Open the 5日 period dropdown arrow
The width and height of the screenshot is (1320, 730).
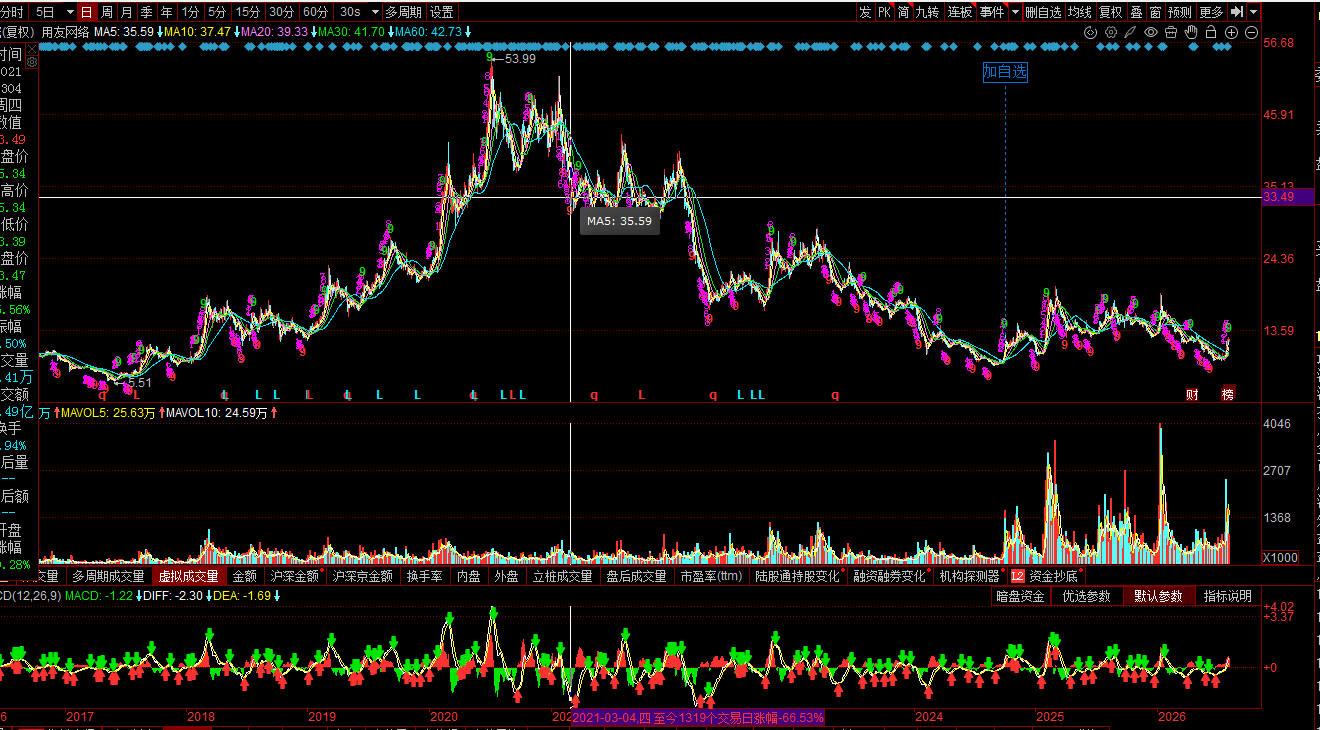[70, 12]
